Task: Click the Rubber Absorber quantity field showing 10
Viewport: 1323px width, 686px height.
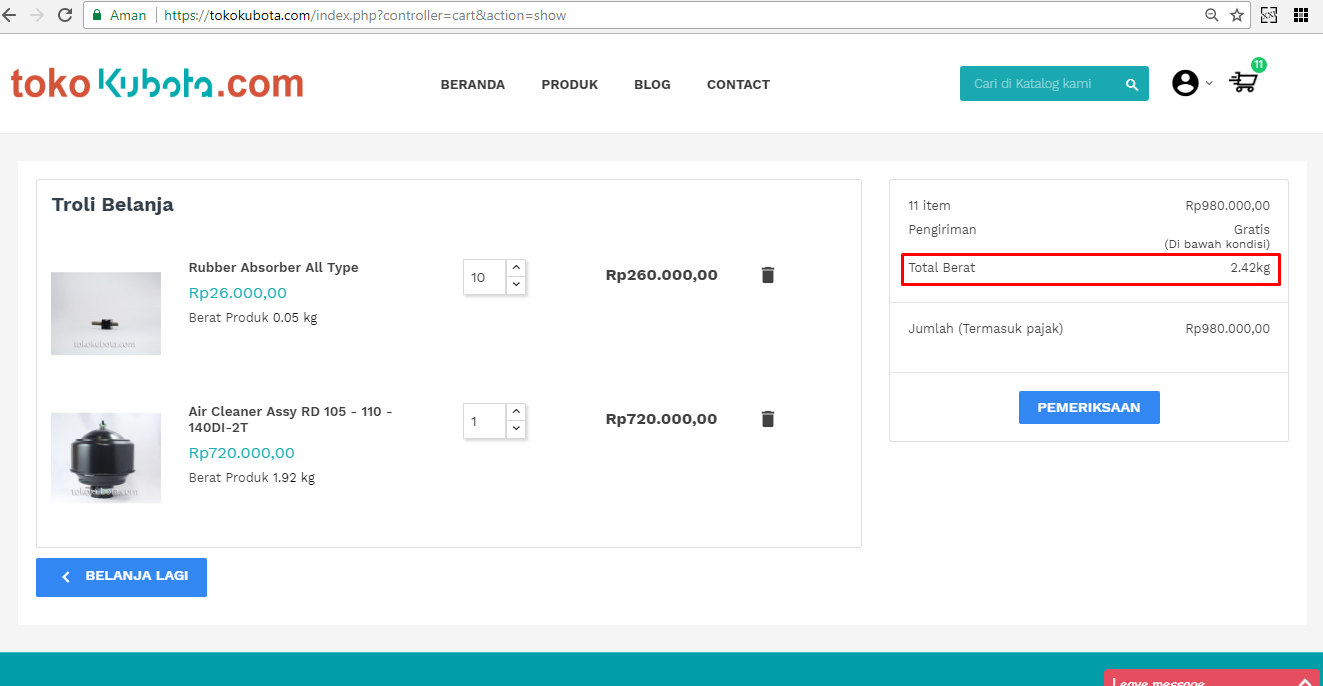Action: tap(485, 278)
